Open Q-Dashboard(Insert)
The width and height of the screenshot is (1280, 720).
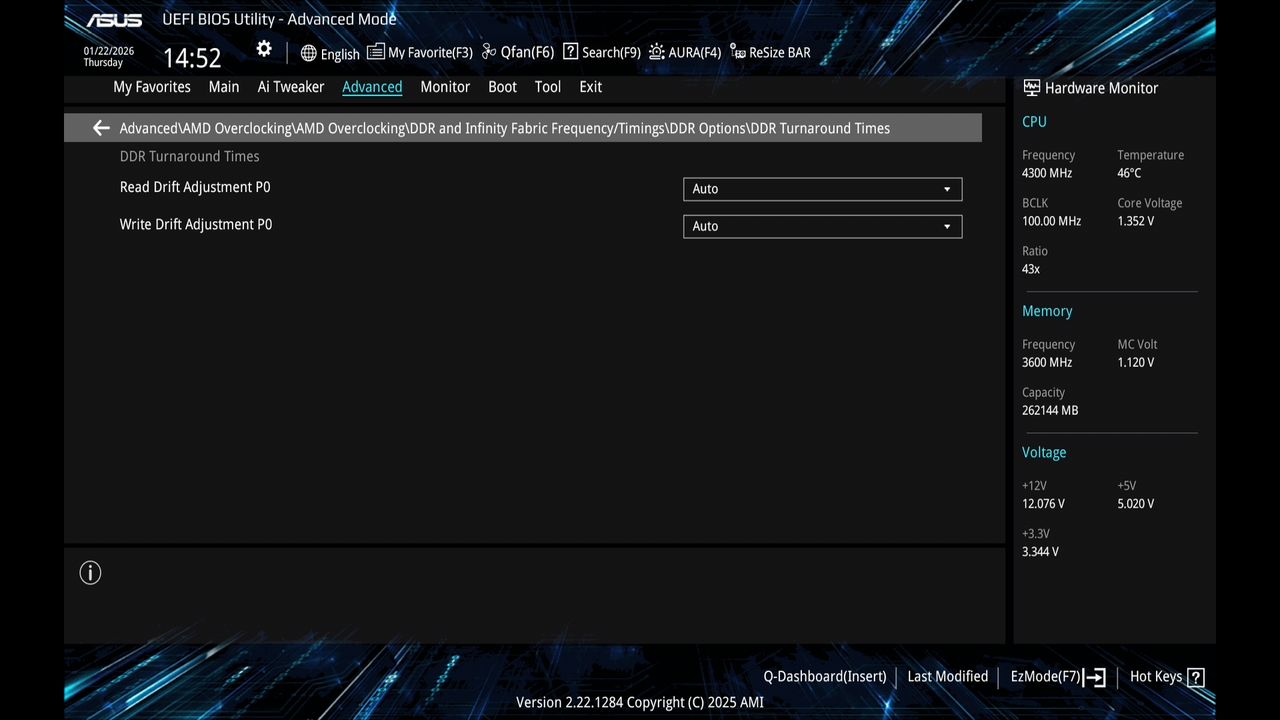[824, 676]
